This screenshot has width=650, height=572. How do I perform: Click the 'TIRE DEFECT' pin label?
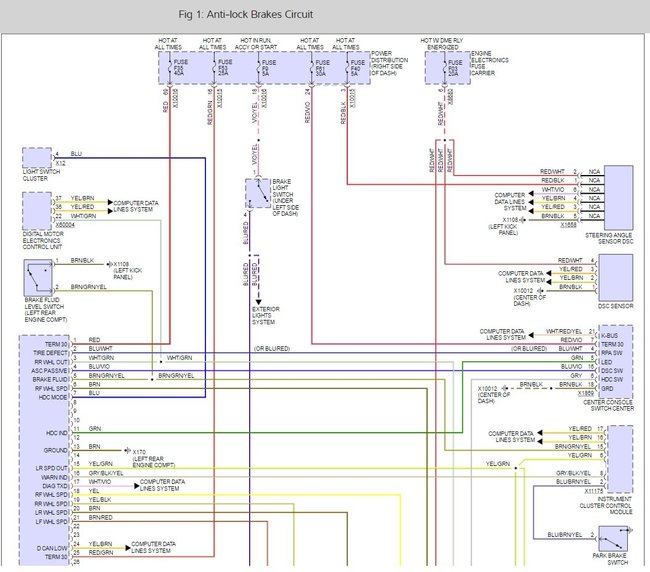pyautogui.click(x=51, y=353)
